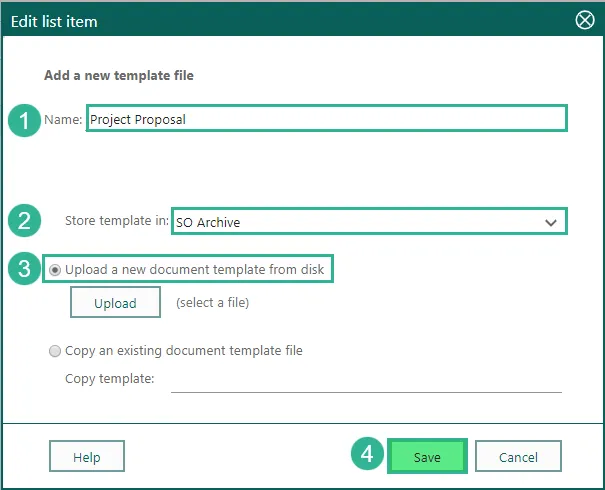Save the new template file
This screenshot has width=605, height=490.
point(427,457)
